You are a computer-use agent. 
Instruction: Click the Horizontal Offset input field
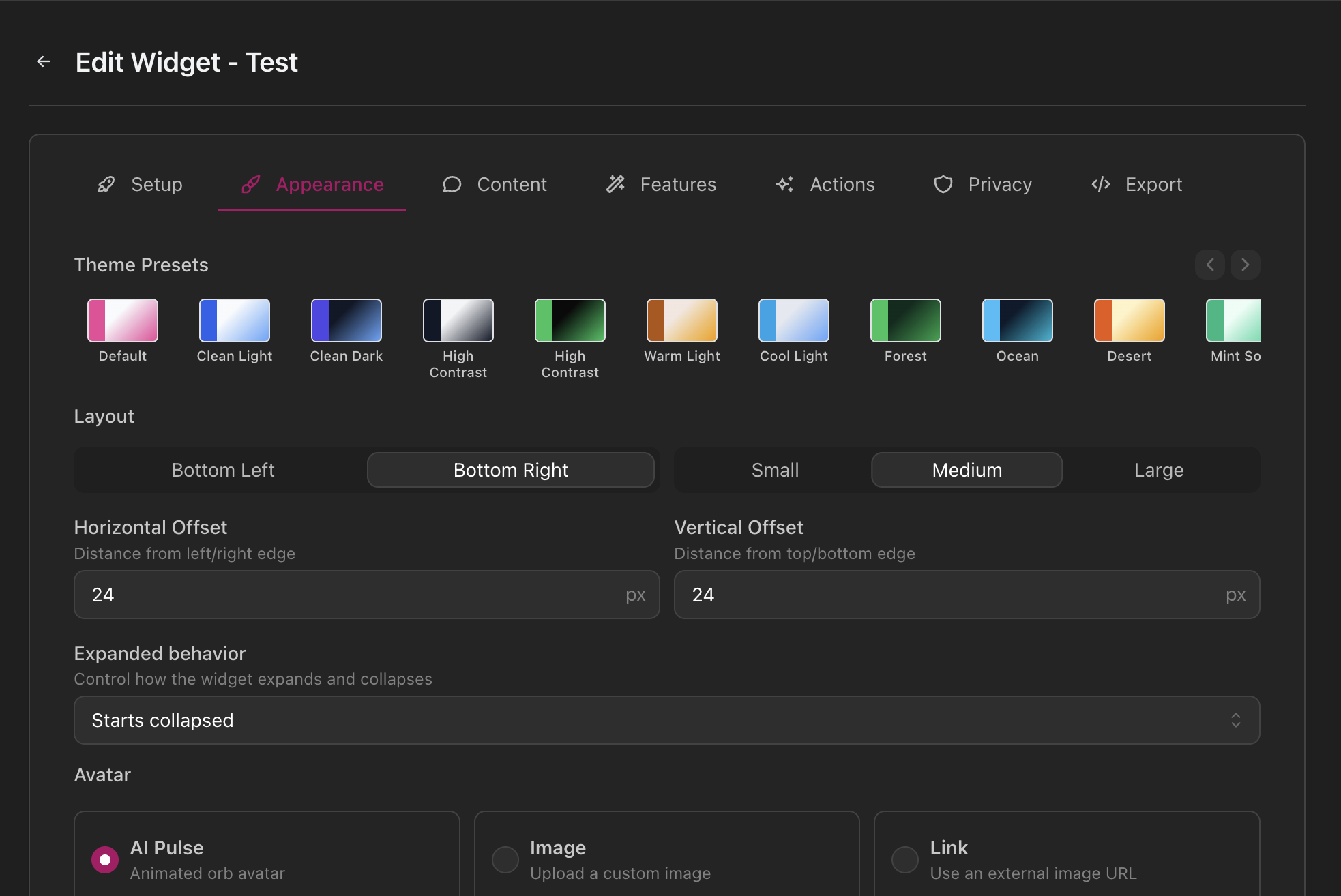[366, 595]
